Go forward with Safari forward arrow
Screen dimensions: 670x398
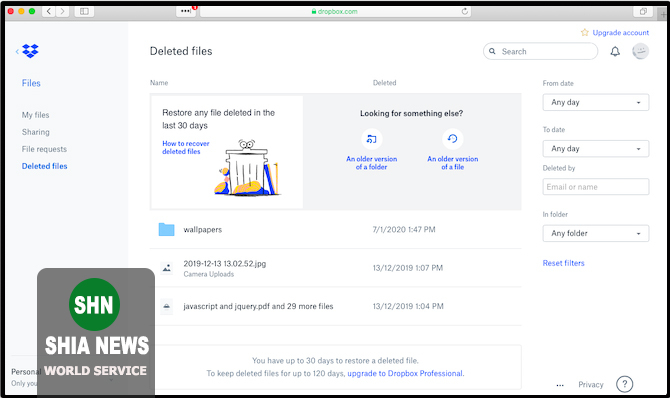pos(62,11)
